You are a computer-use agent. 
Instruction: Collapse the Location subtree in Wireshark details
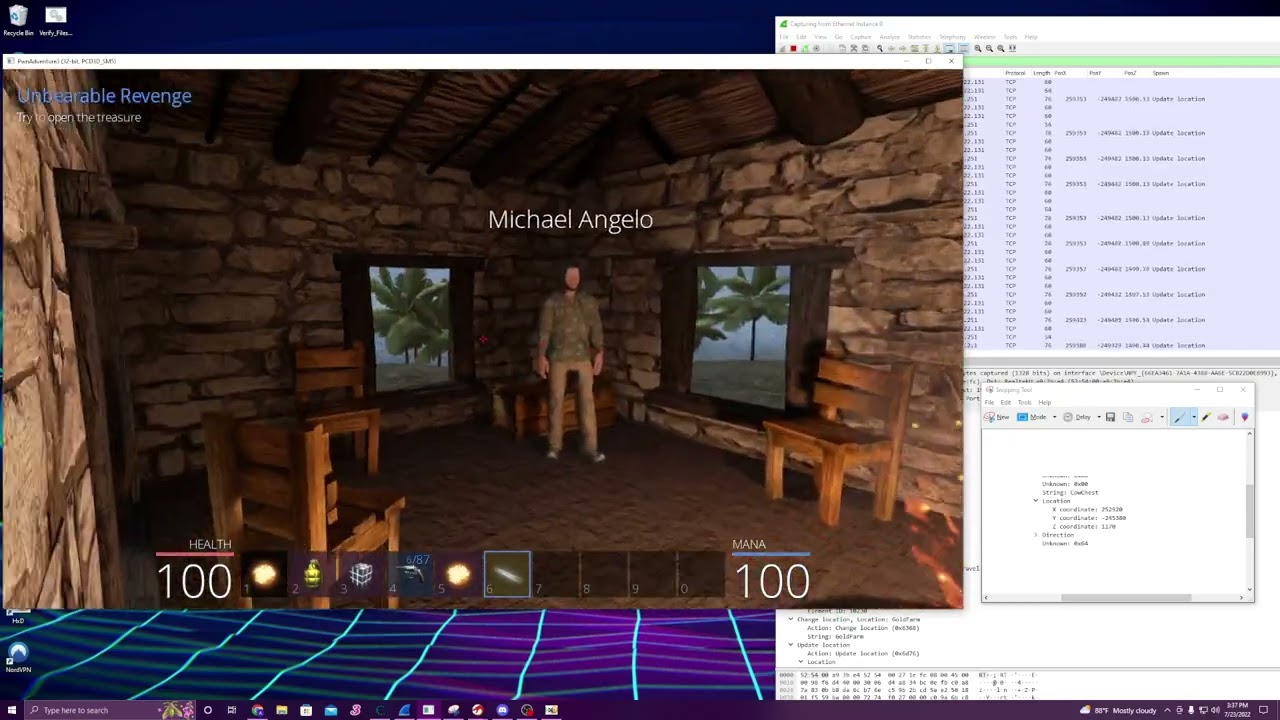(801, 662)
